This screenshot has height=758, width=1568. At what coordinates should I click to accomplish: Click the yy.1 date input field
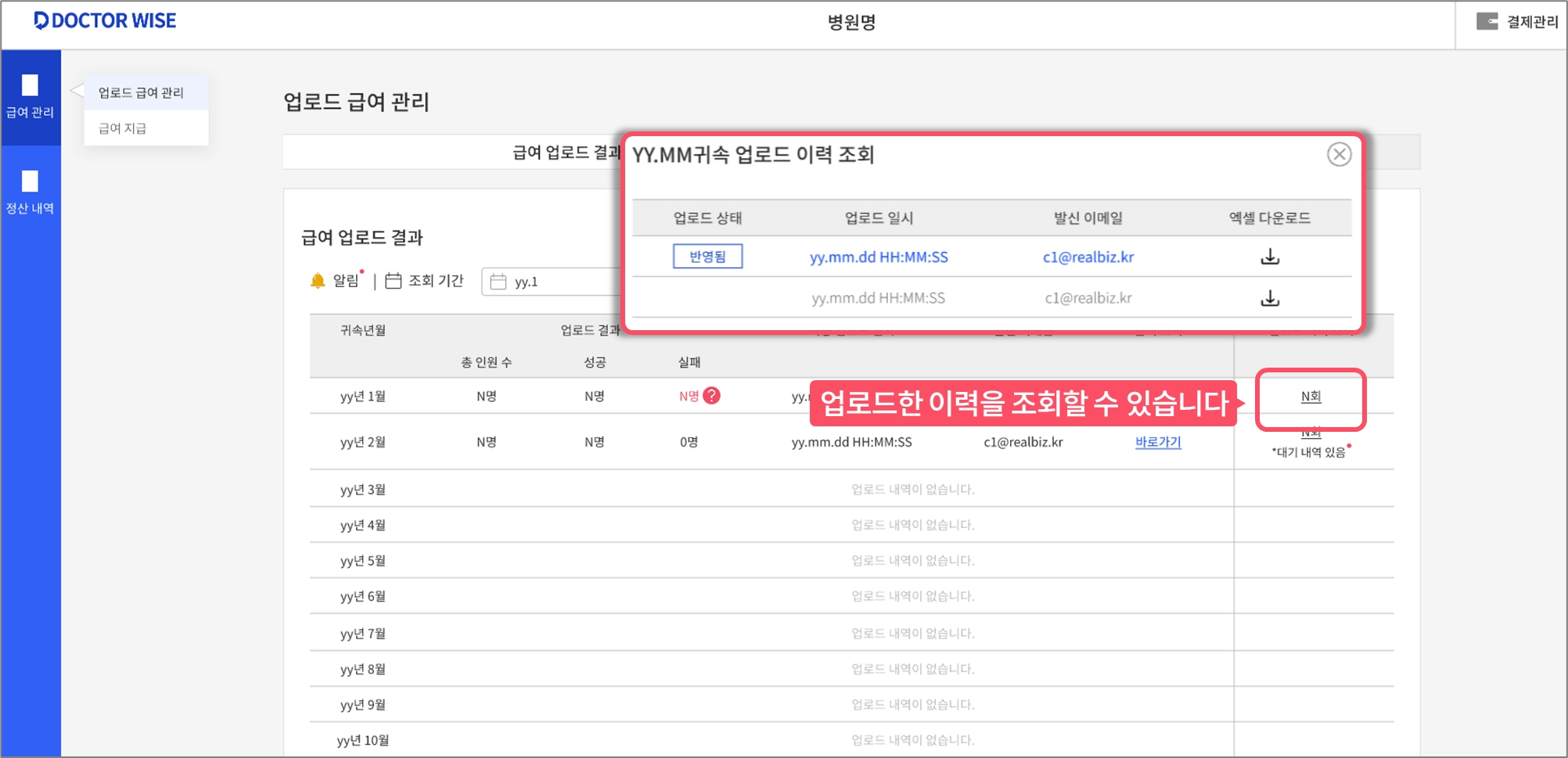pyautogui.click(x=552, y=282)
